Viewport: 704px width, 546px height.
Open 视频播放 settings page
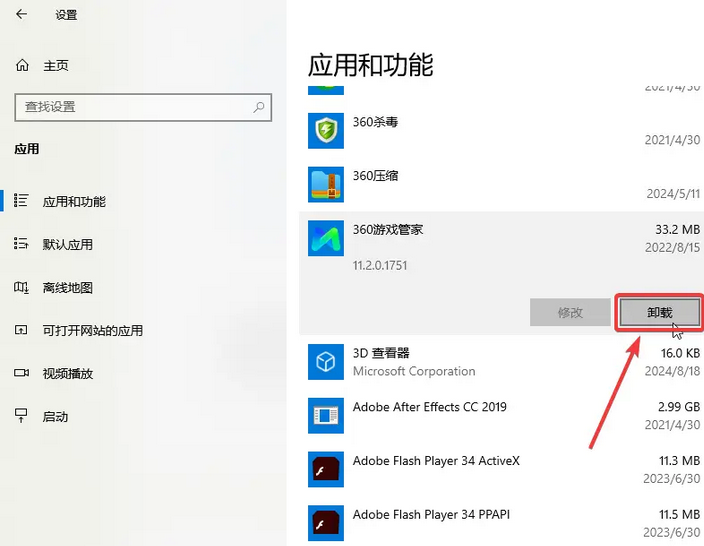pos(68,374)
